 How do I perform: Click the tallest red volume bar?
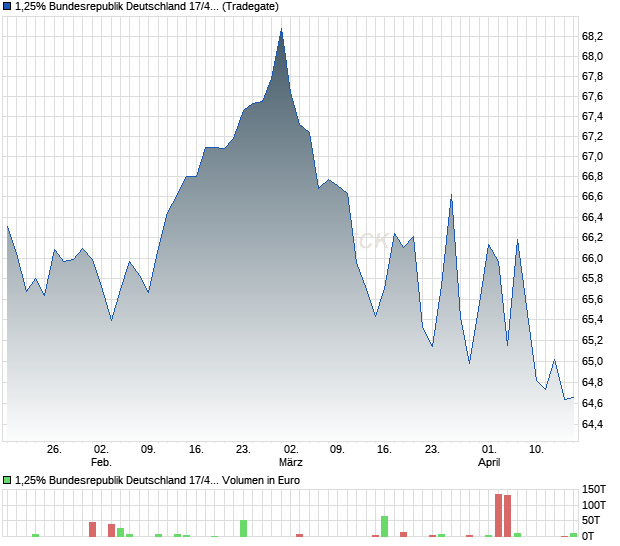pos(498,514)
